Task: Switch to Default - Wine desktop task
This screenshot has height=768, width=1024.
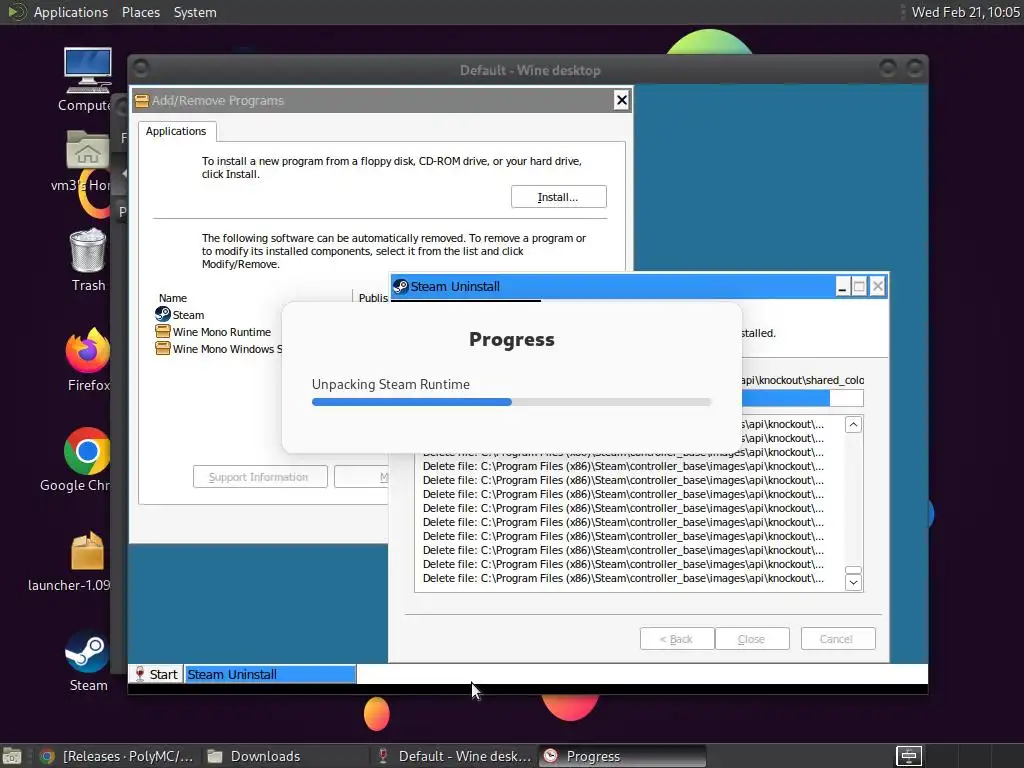Action: pos(455,756)
